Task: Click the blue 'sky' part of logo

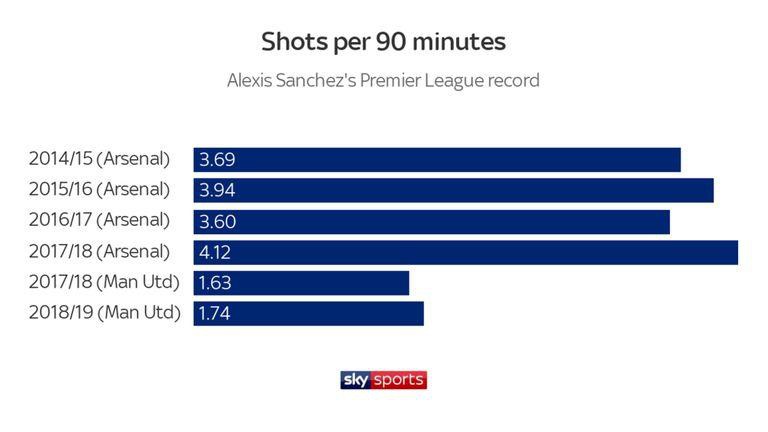Action: tap(356, 380)
